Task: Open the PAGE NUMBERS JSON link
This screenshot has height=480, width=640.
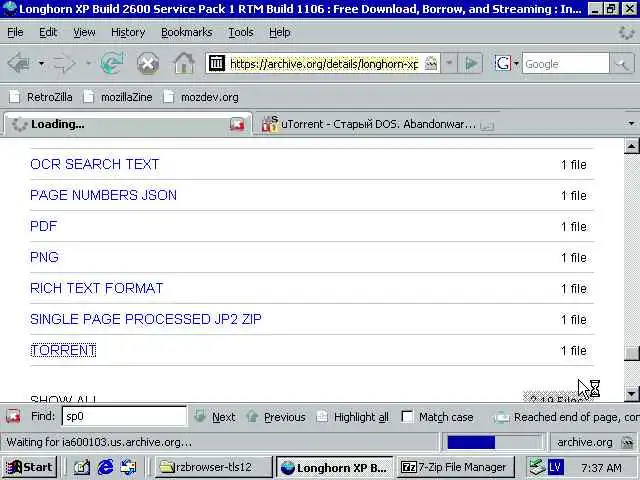Action: pos(103,195)
